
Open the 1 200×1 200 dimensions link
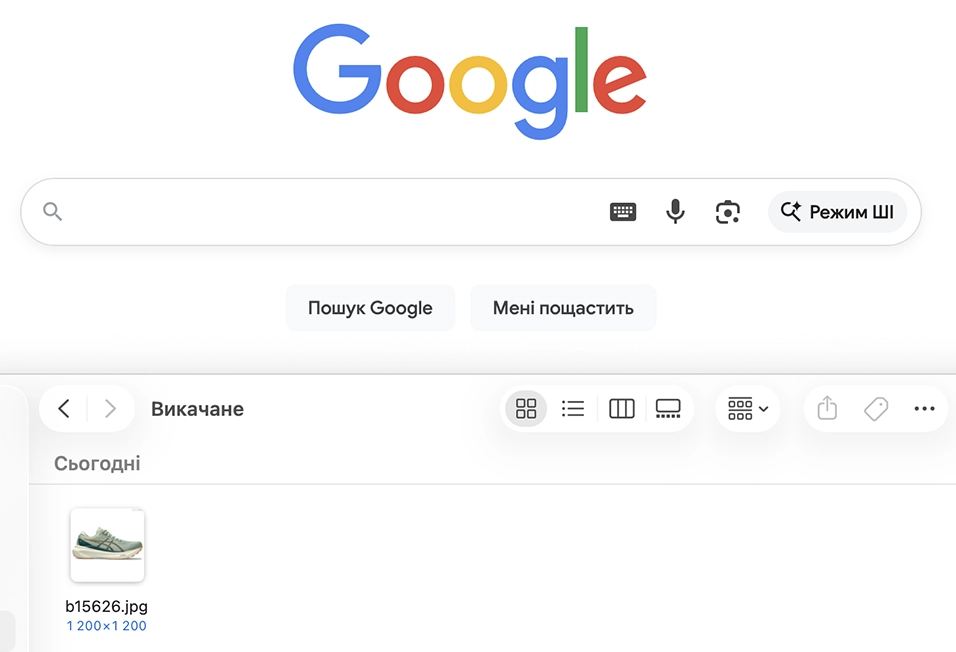click(107, 625)
